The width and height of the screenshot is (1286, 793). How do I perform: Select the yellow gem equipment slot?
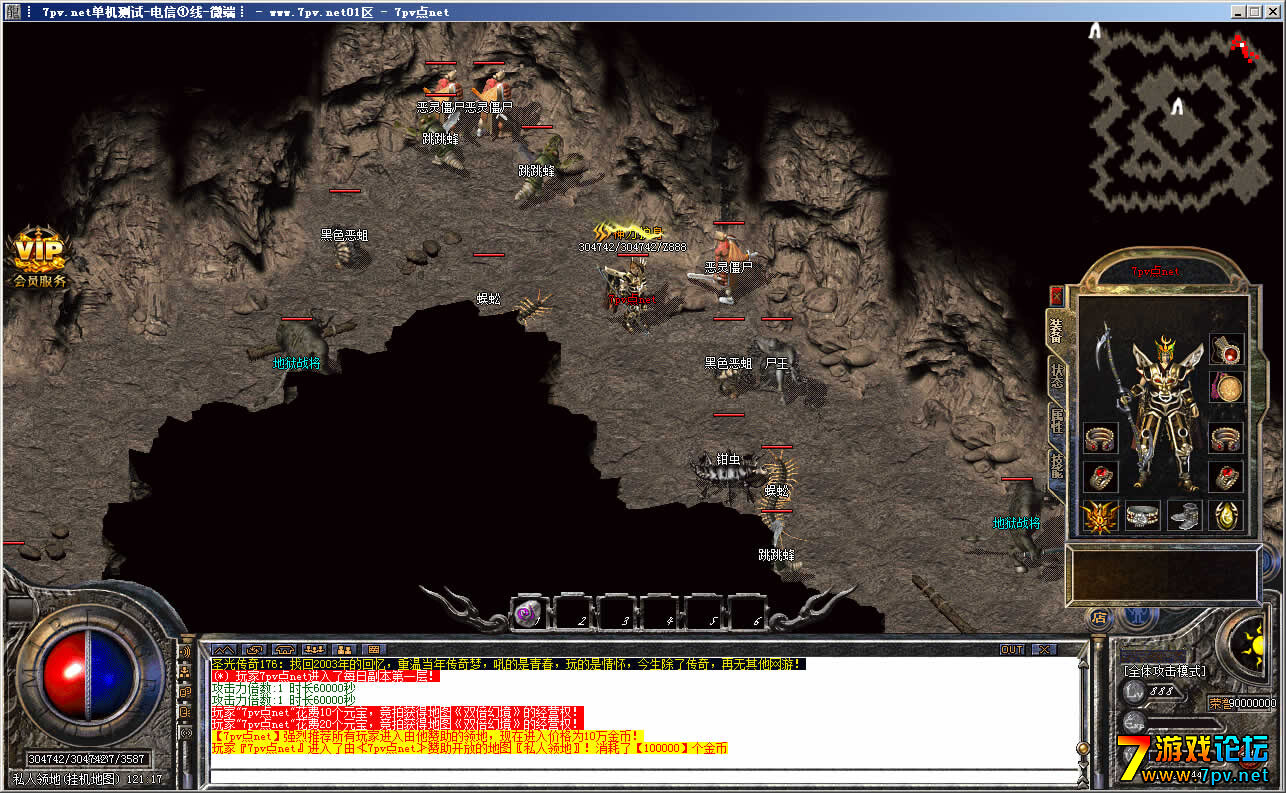1226,516
